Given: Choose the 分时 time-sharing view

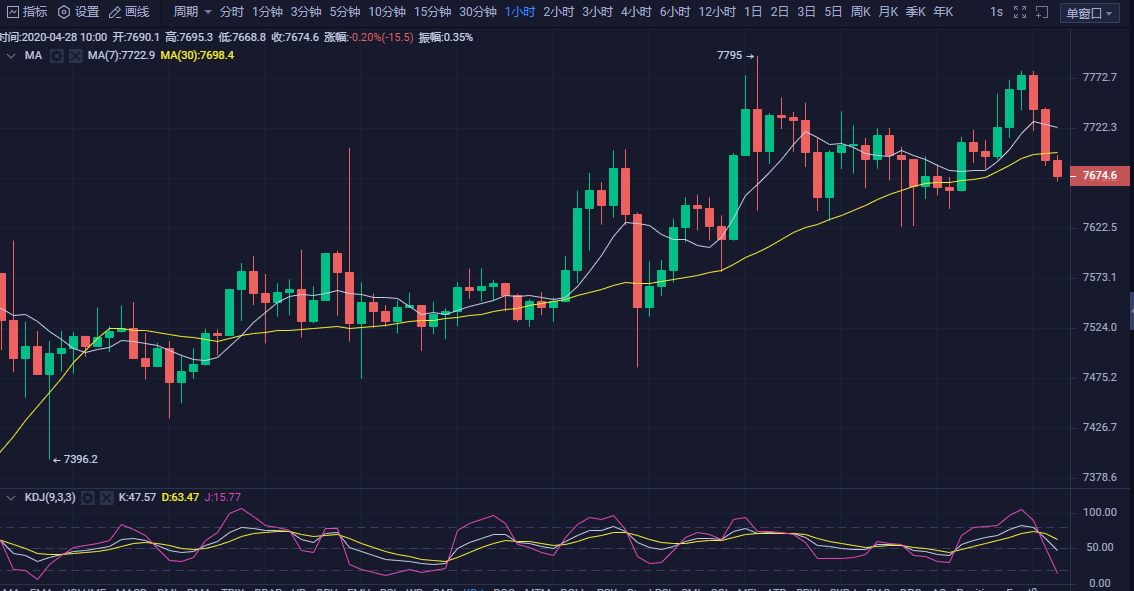Looking at the screenshot, I should point(231,12).
